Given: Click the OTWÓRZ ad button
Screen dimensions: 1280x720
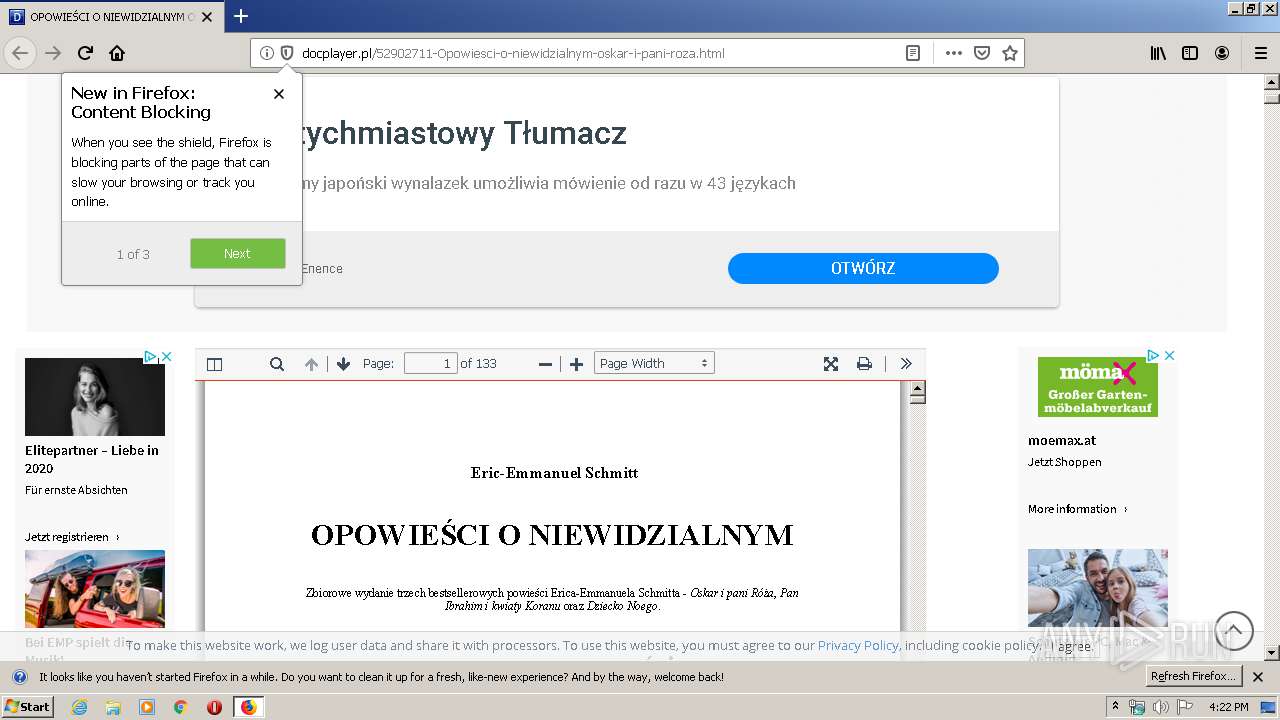Looking at the screenshot, I should (863, 268).
